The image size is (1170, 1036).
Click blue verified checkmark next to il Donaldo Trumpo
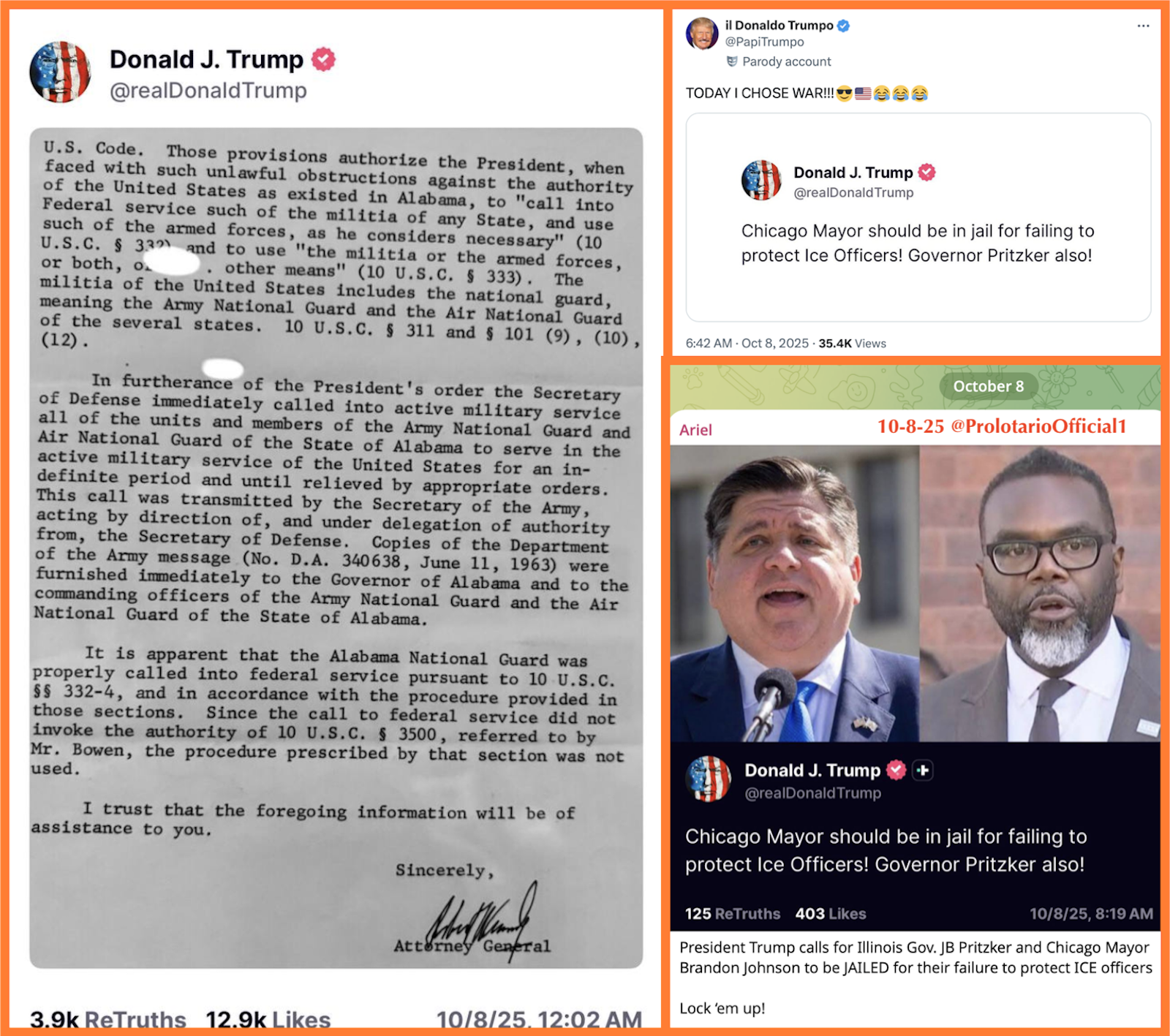843,26
